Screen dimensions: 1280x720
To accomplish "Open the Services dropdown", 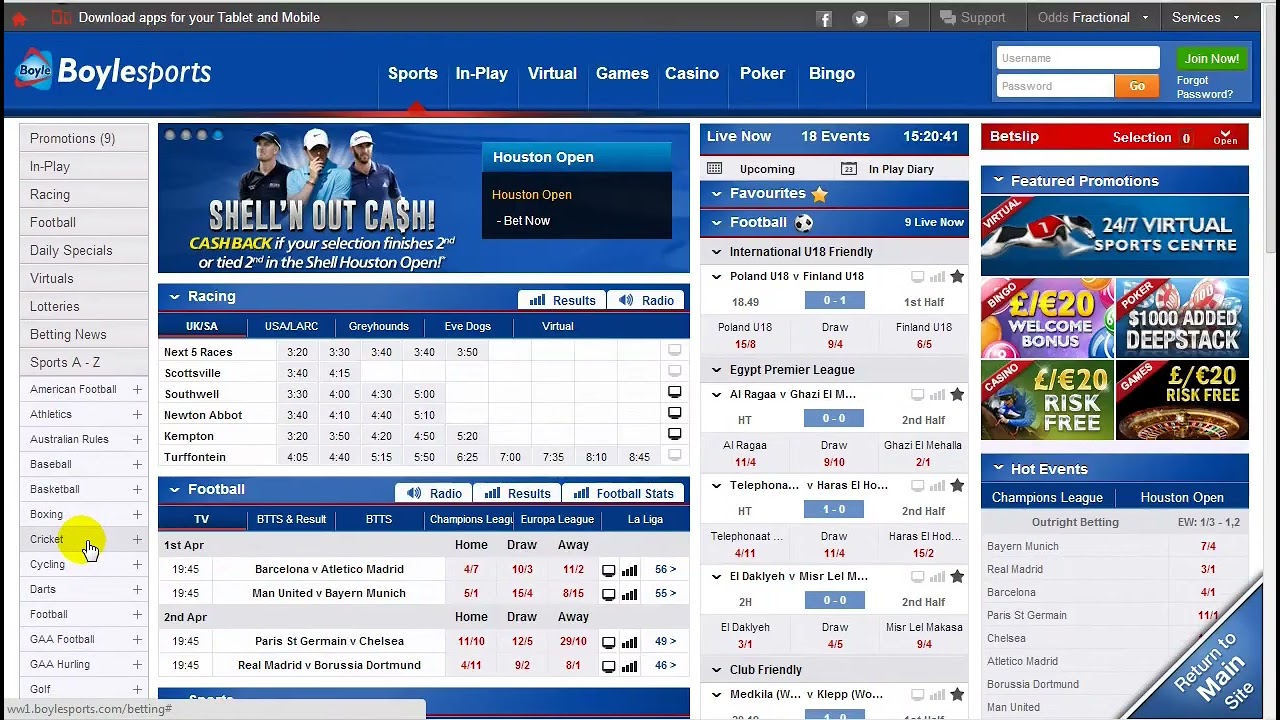I will point(1205,18).
